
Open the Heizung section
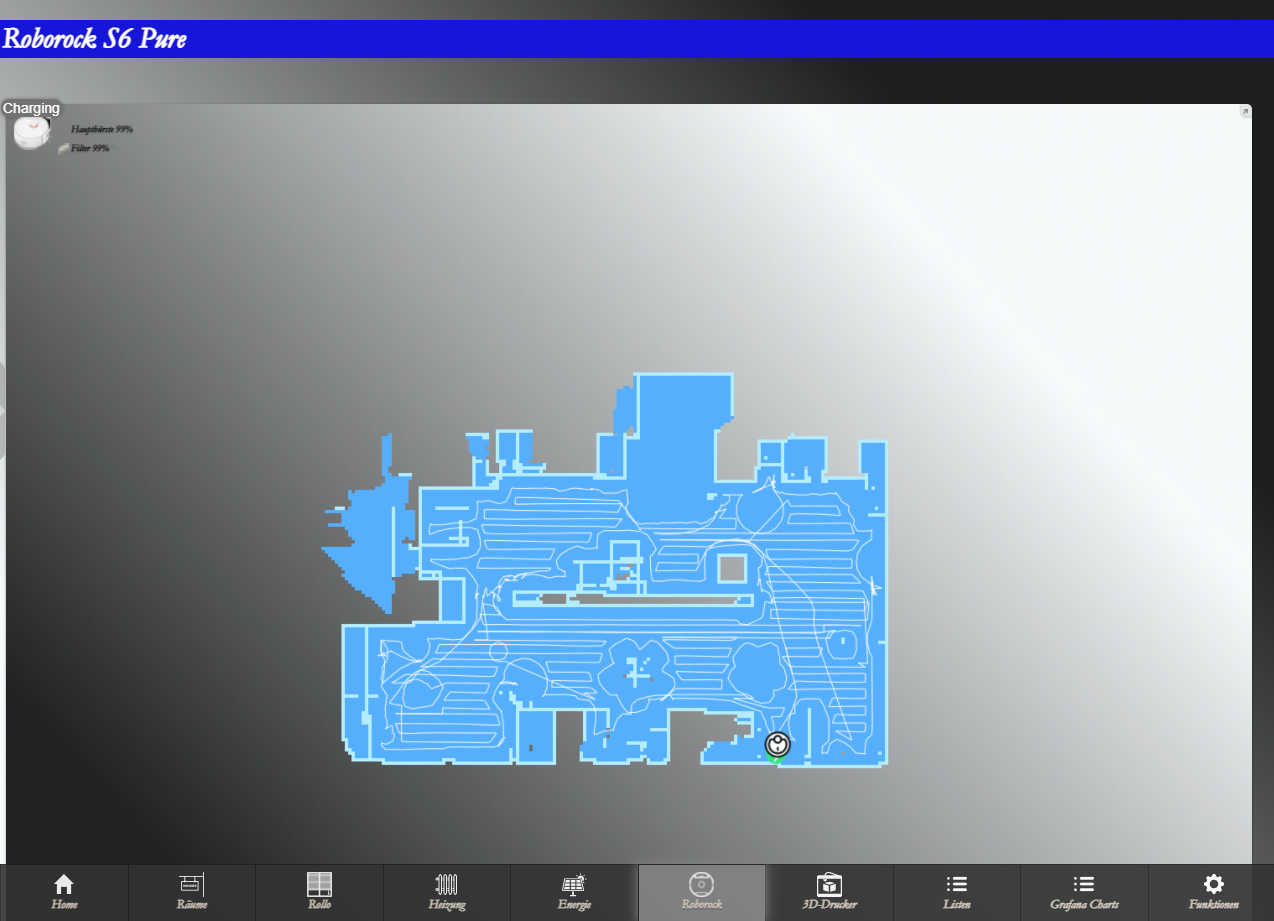pyautogui.click(x=446, y=893)
